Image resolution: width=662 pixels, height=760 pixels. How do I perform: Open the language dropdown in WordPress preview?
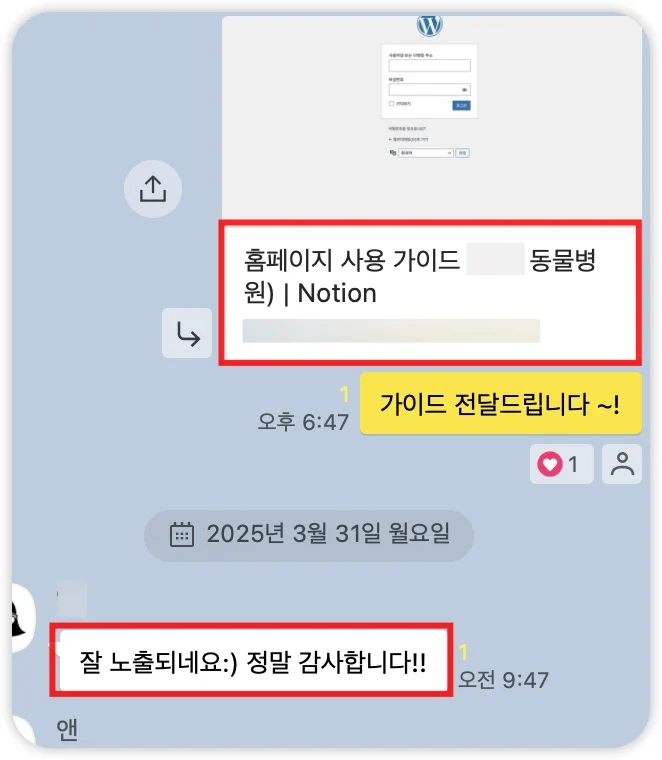coord(426,153)
